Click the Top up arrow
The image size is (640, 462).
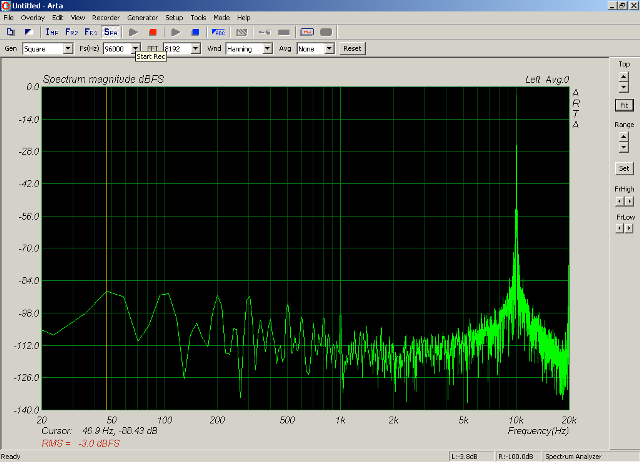pos(623,77)
